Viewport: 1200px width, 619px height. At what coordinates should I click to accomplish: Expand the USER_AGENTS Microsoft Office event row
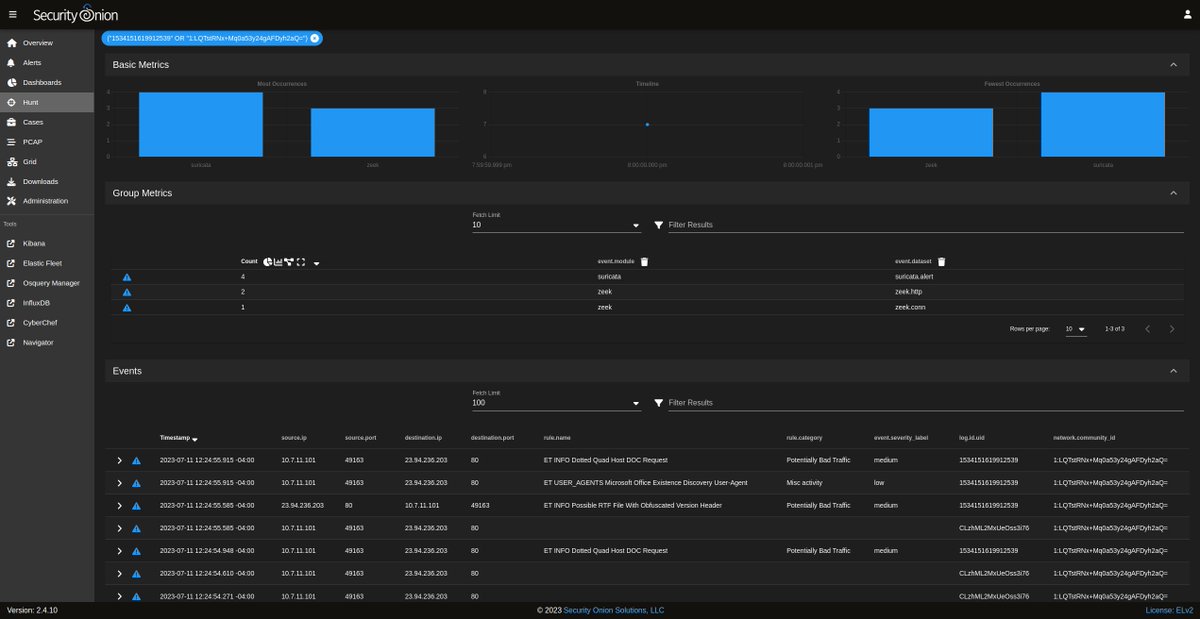click(119, 483)
